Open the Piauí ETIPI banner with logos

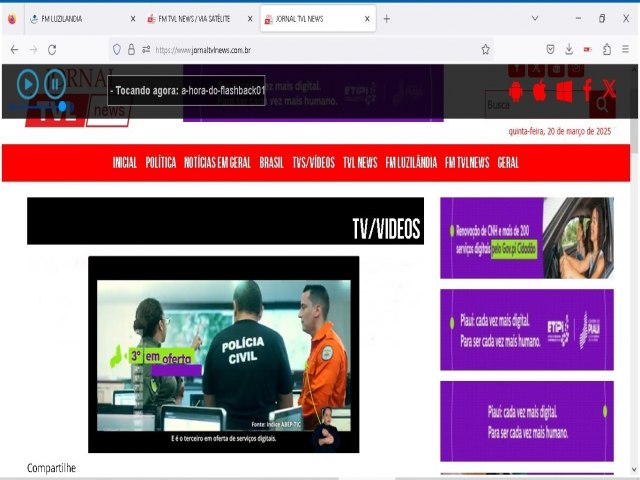[527, 330]
